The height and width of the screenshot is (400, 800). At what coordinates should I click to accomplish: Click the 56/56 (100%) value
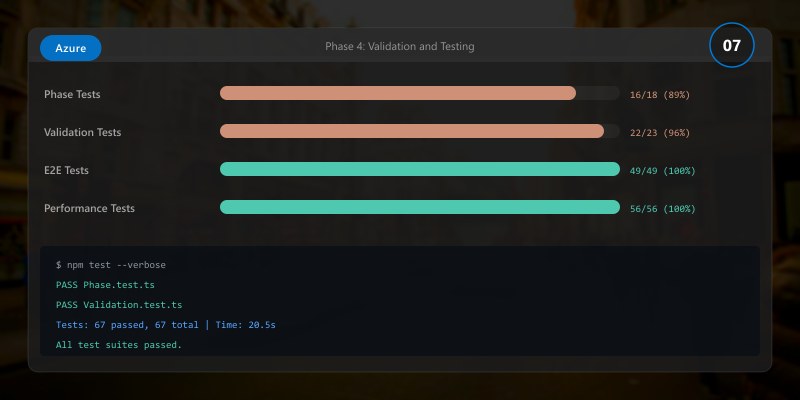point(662,209)
